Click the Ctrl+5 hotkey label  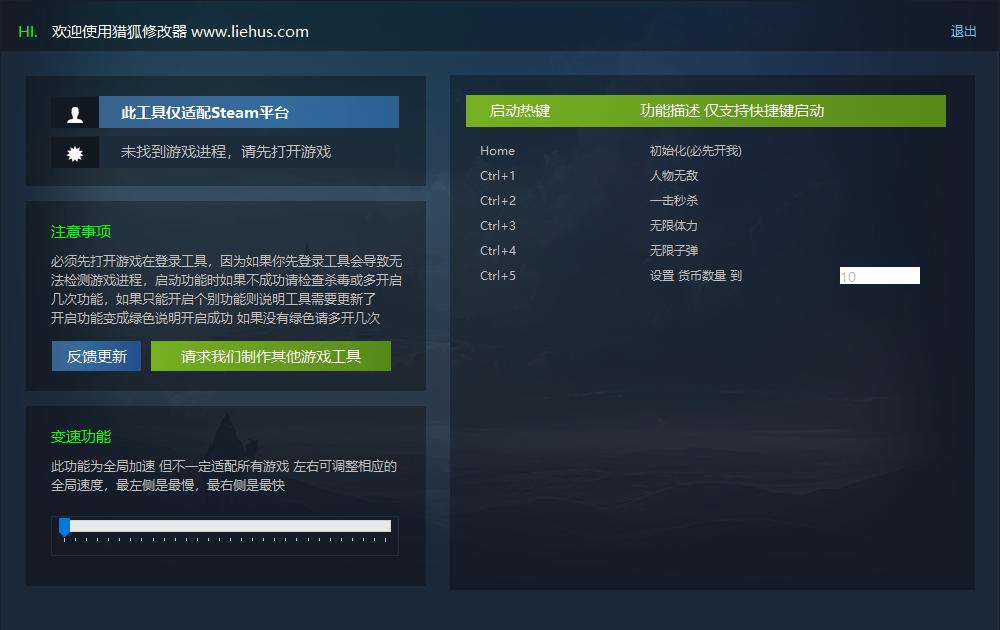point(498,275)
